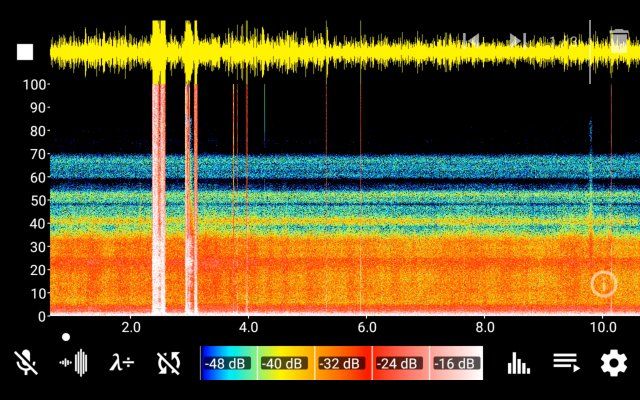Tap the waveform display icon
Viewport: 640px width, 400px height.
click(74, 362)
